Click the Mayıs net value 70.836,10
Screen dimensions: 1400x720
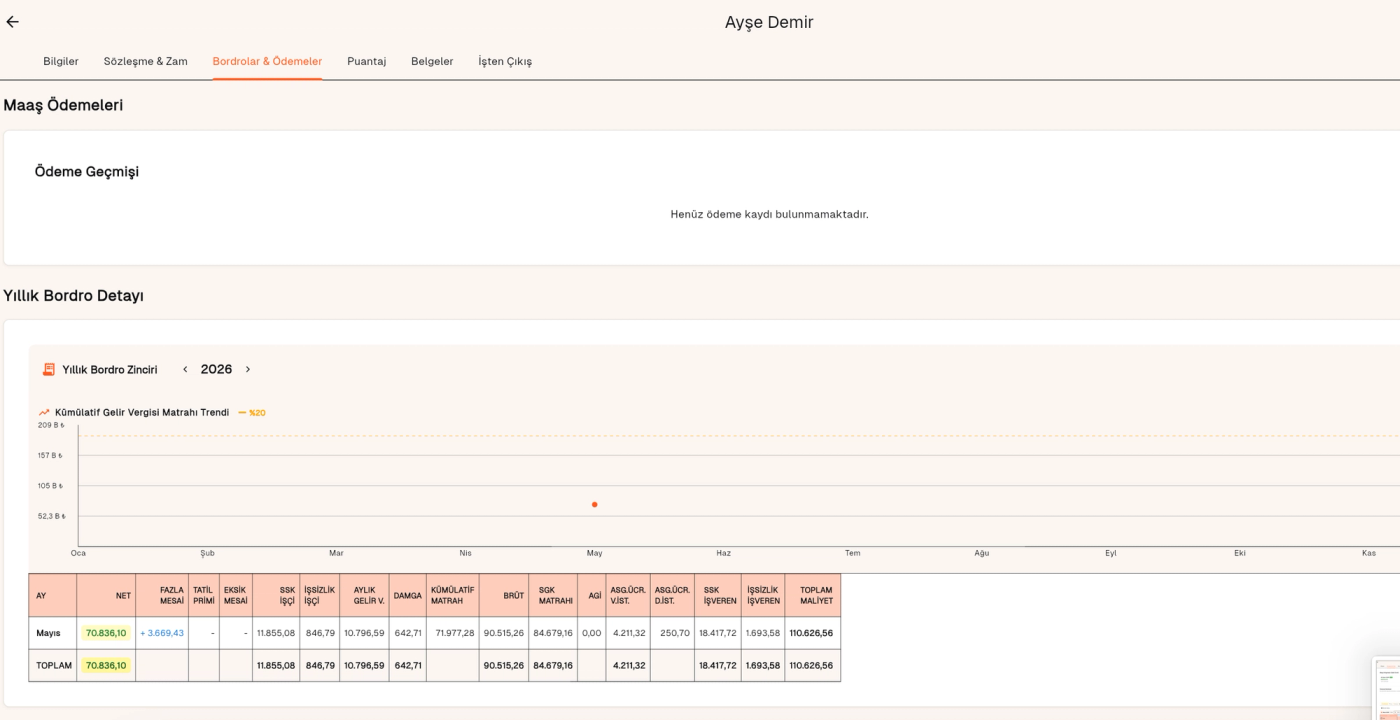pos(106,633)
